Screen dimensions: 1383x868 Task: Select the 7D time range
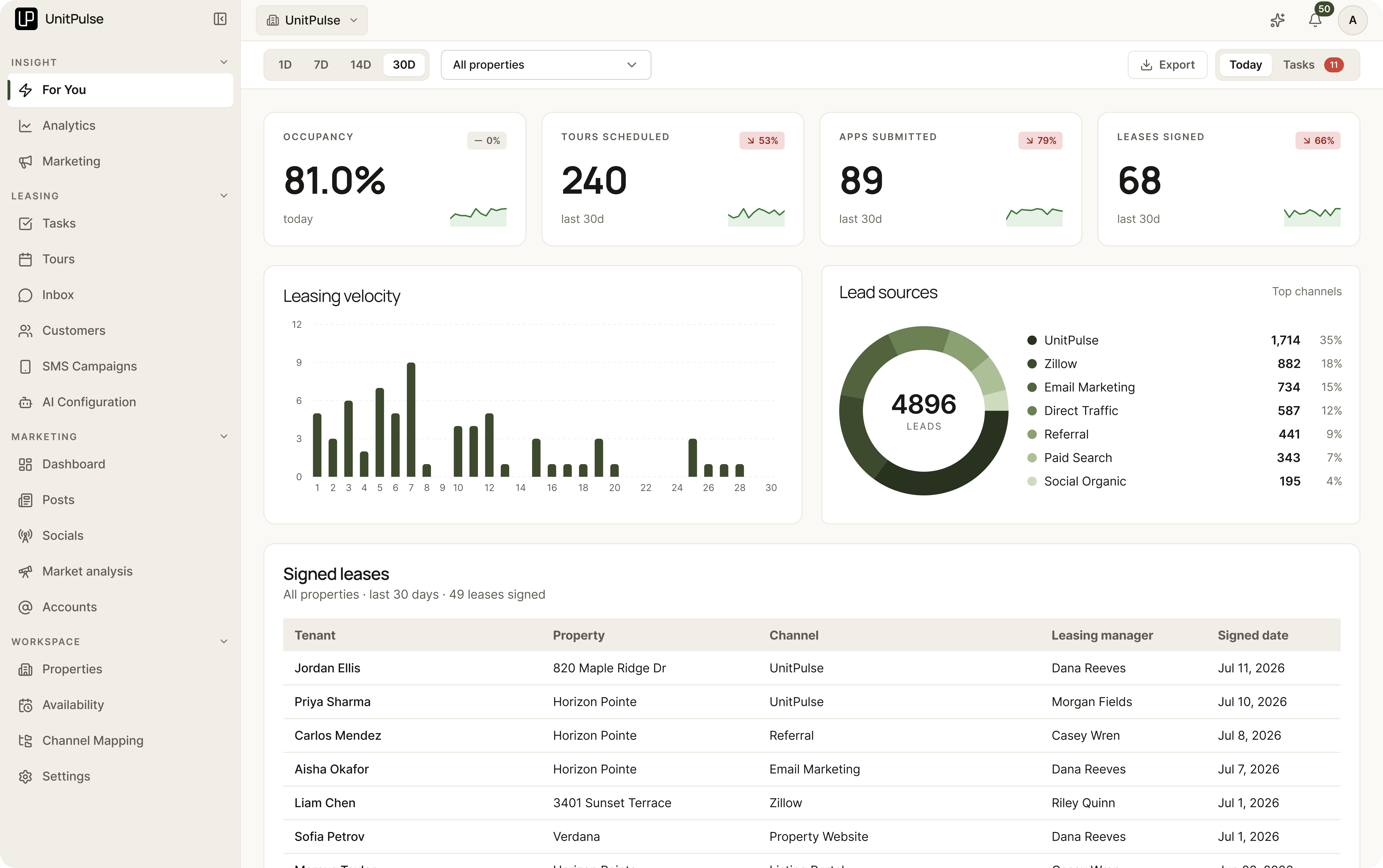321,65
